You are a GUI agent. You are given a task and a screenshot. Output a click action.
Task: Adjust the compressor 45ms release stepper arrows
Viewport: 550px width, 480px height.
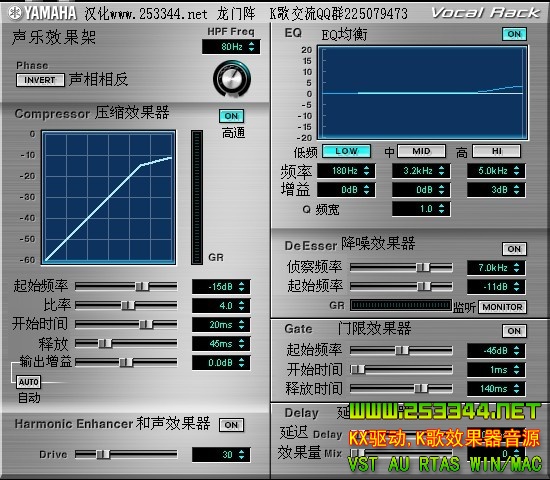coord(241,344)
